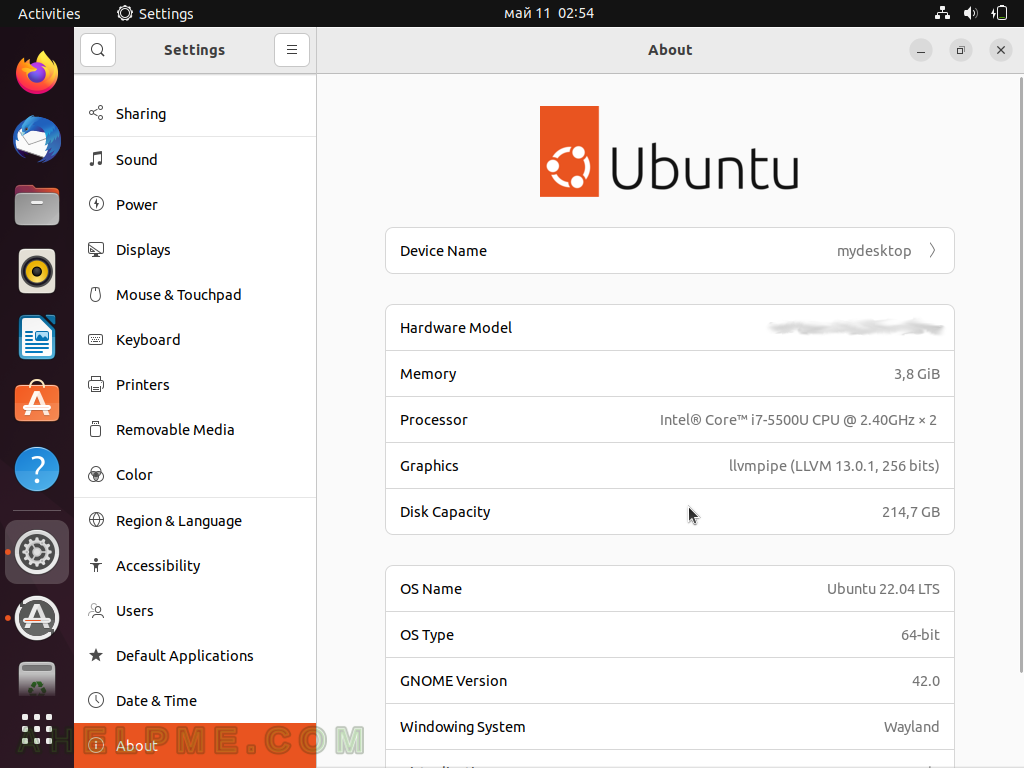Click the Users icon in sidebar
This screenshot has width=1024, height=768.
pyautogui.click(x=96, y=611)
